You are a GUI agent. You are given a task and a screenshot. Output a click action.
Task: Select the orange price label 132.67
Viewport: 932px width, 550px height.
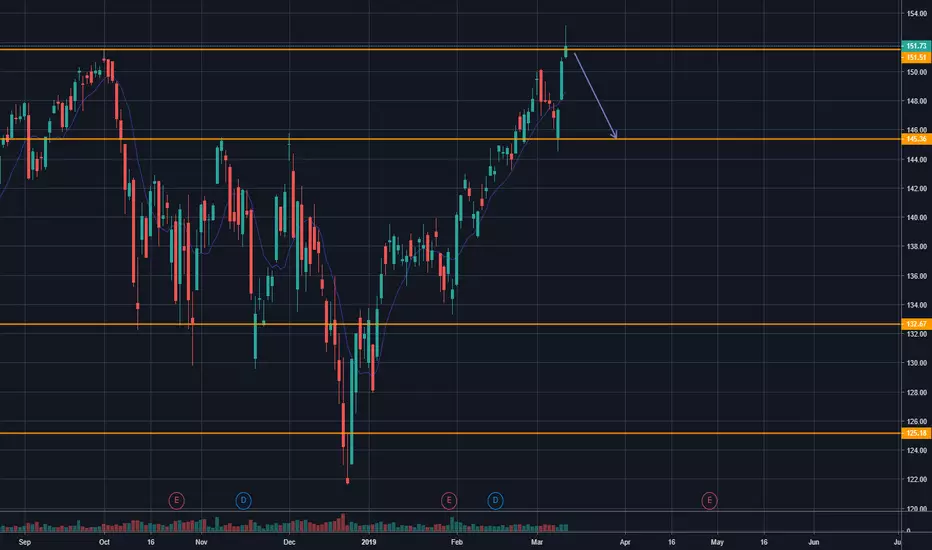coord(916,324)
